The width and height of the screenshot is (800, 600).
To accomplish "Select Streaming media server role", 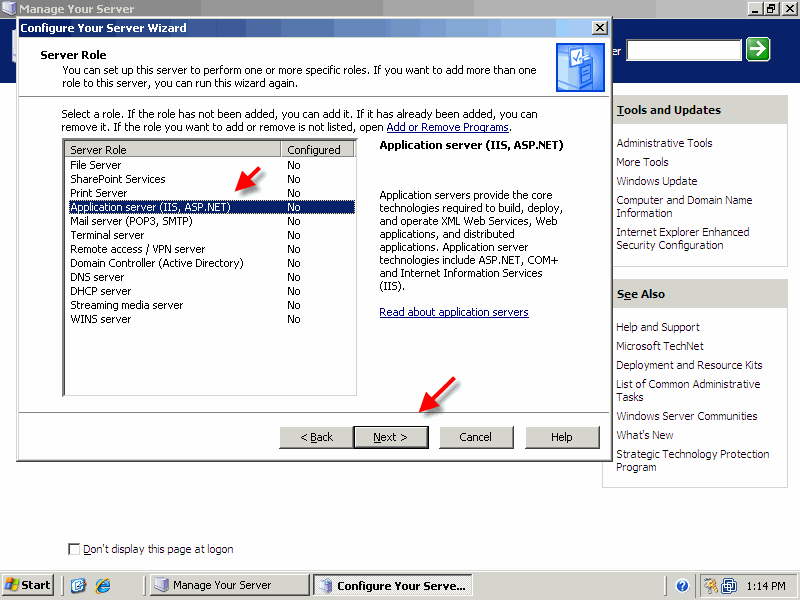I will pyautogui.click(x=211, y=305).
